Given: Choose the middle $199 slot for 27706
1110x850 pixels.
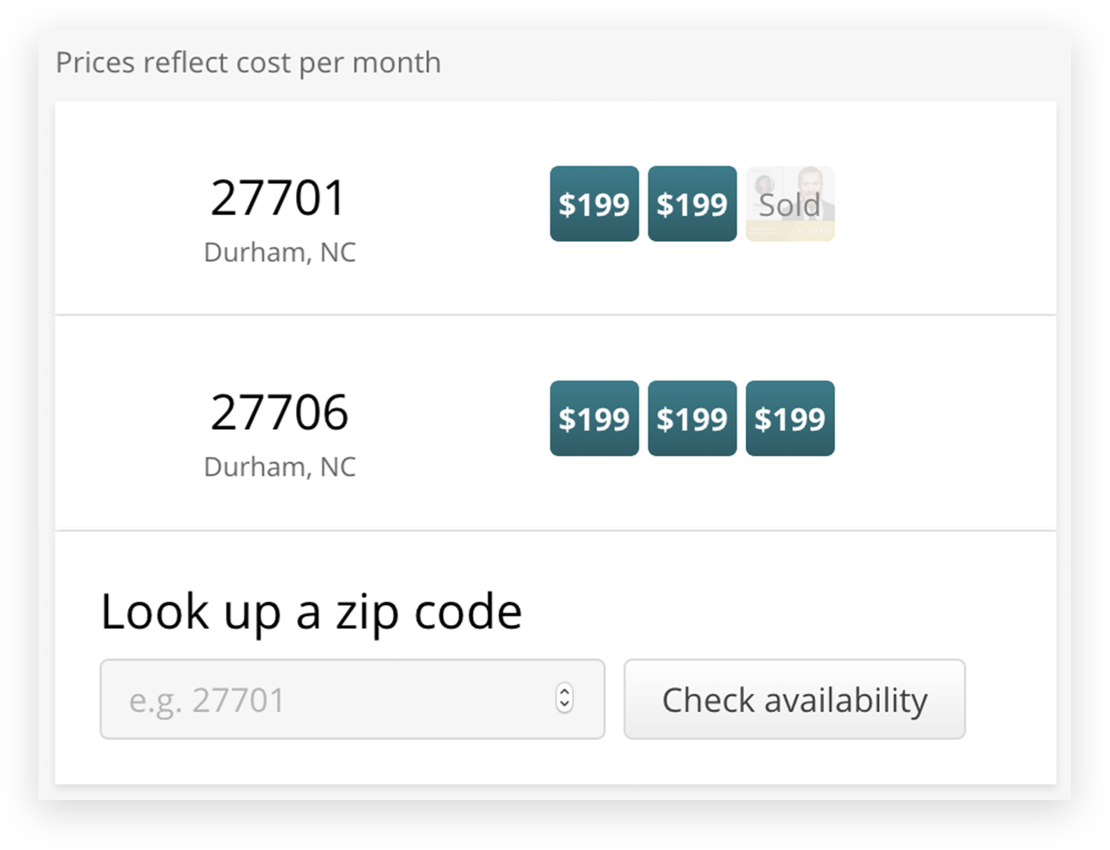Looking at the screenshot, I should coord(692,418).
